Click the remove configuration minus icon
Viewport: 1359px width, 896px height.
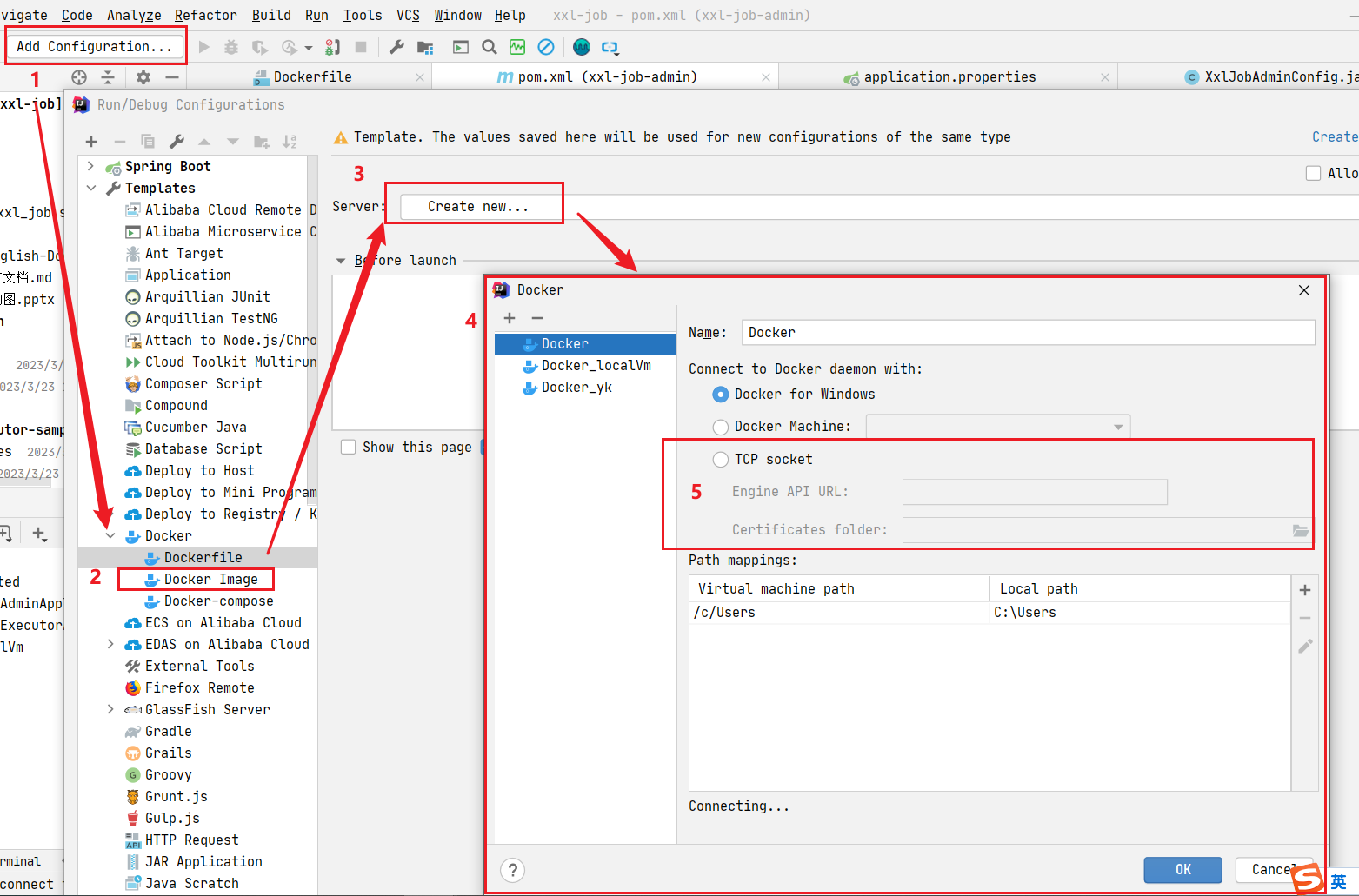pos(120,142)
